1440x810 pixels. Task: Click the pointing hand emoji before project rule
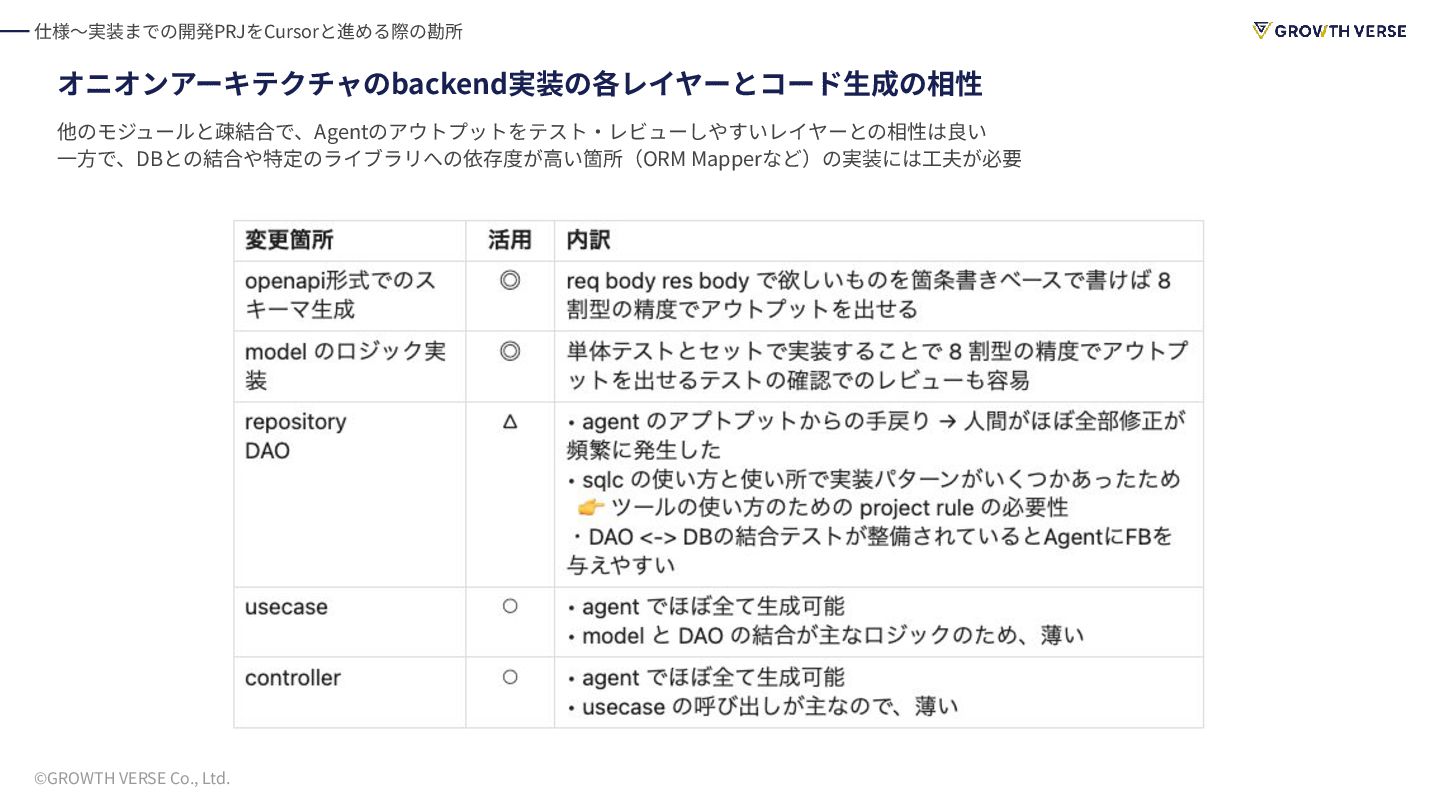pos(592,508)
